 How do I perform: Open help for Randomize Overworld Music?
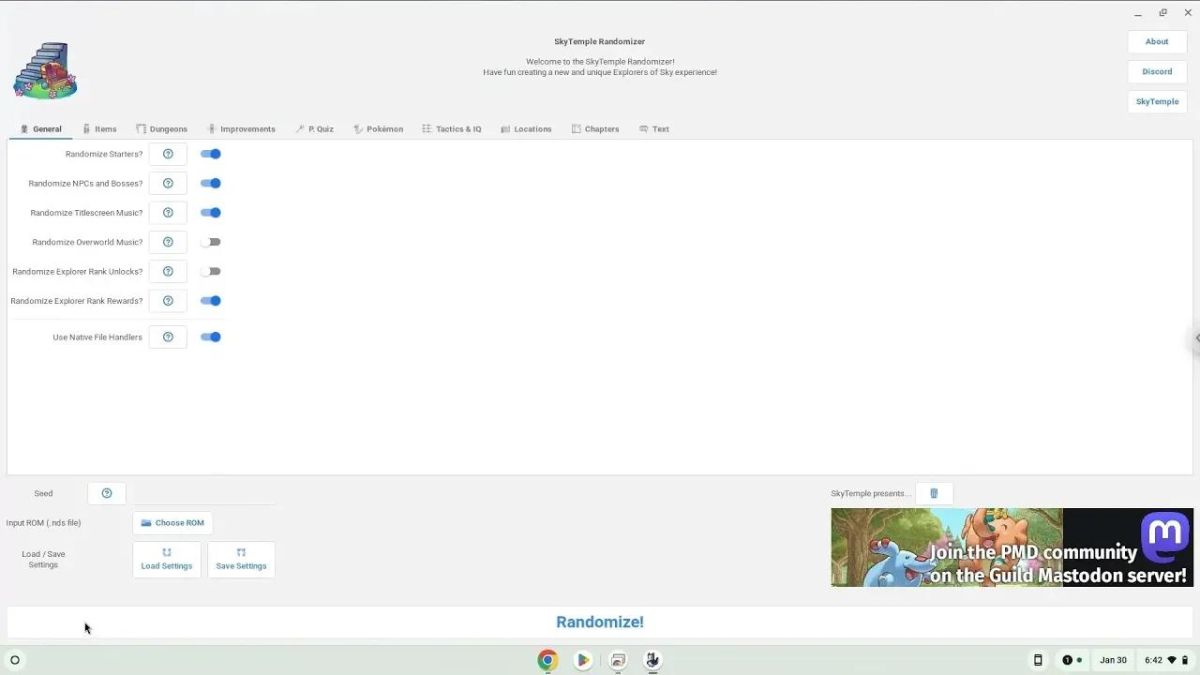168,242
